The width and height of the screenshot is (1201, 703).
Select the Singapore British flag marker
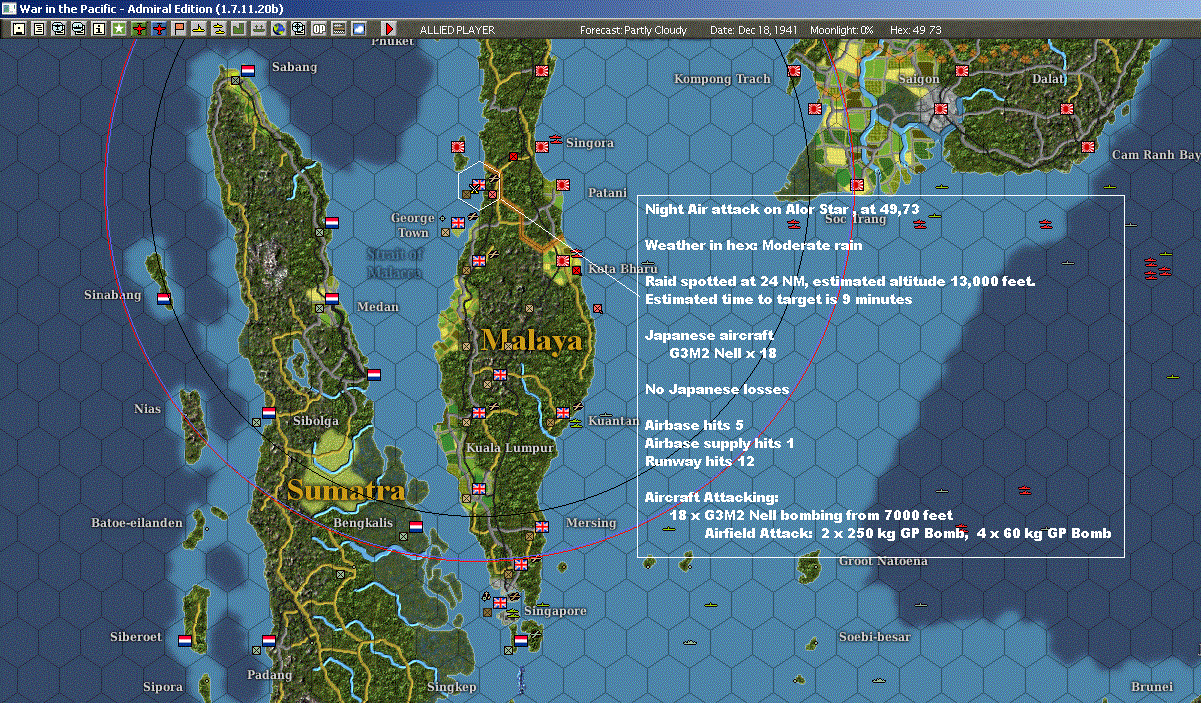(x=500, y=602)
